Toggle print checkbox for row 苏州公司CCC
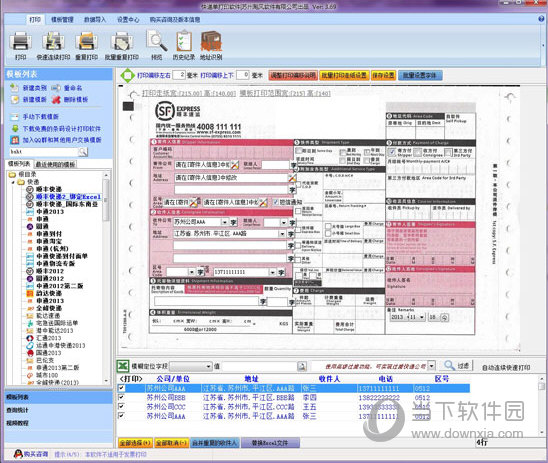The width and height of the screenshot is (548, 463). [121, 406]
